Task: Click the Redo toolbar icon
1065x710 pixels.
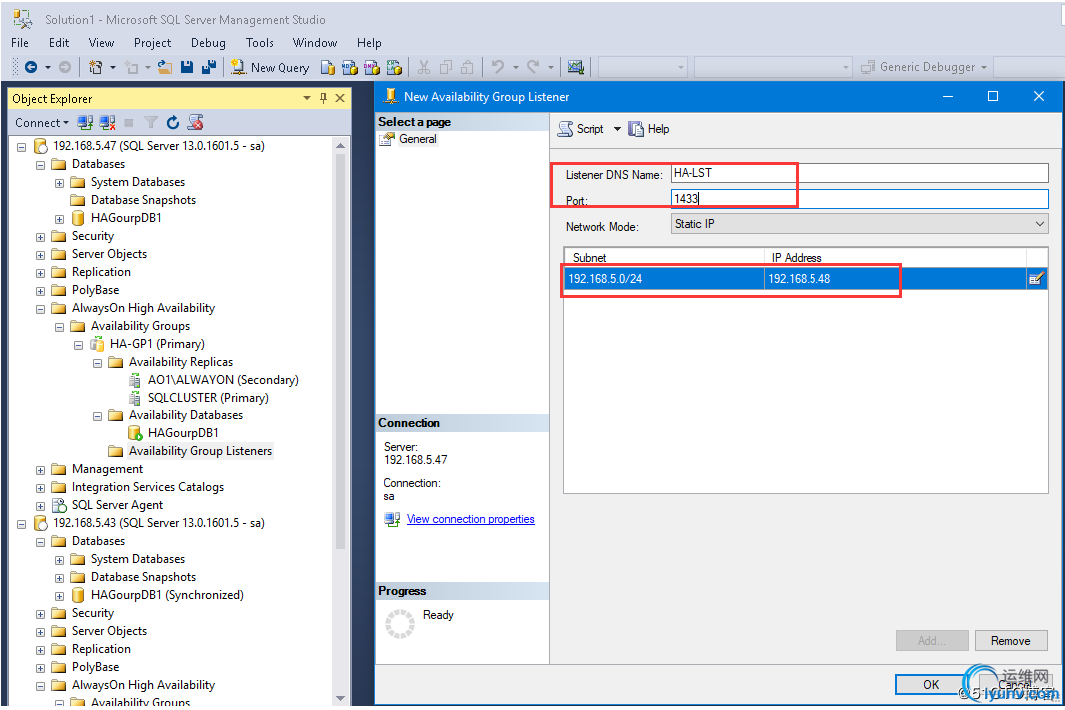Action: [x=533, y=67]
